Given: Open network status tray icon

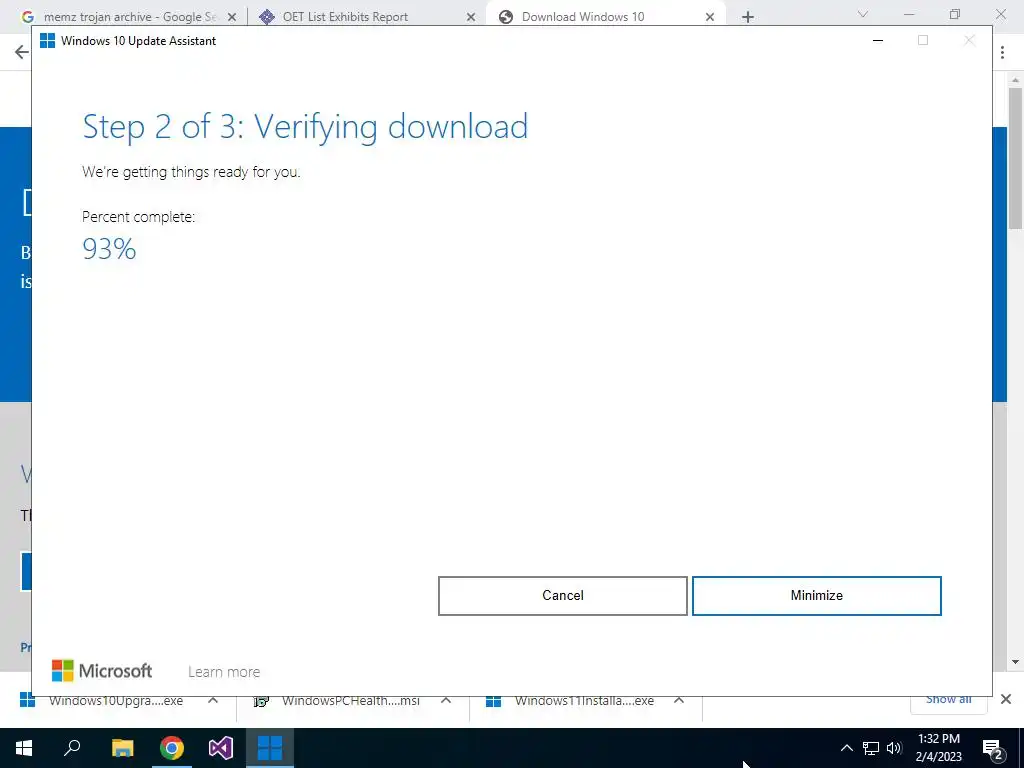Looking at the screenshot, I should point(871,748).
